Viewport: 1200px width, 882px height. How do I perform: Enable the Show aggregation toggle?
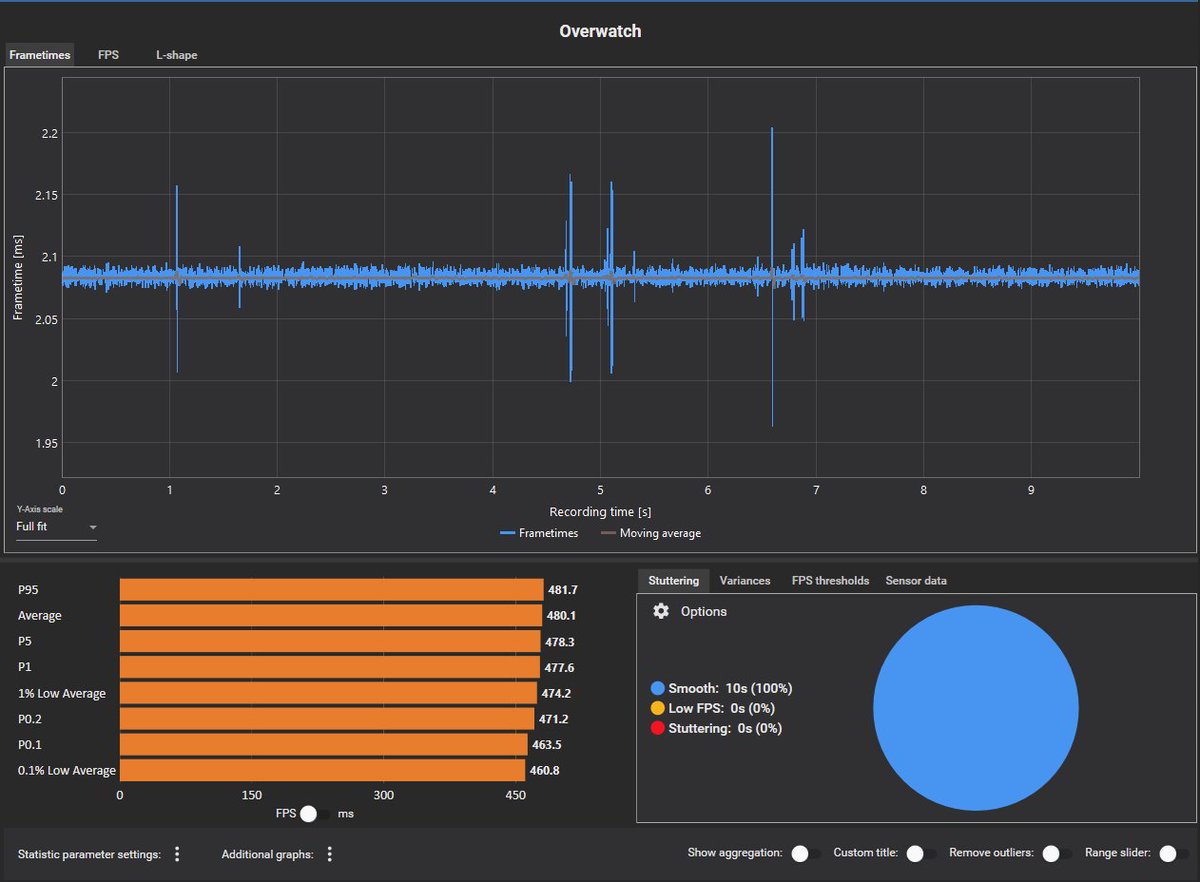click(799, 853)
